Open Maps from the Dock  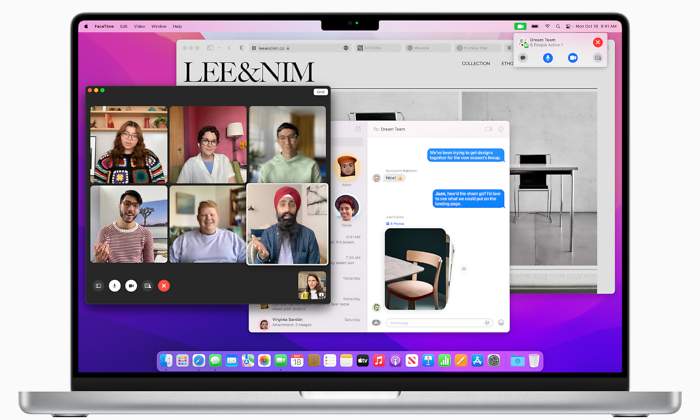[x=248, y=361]
